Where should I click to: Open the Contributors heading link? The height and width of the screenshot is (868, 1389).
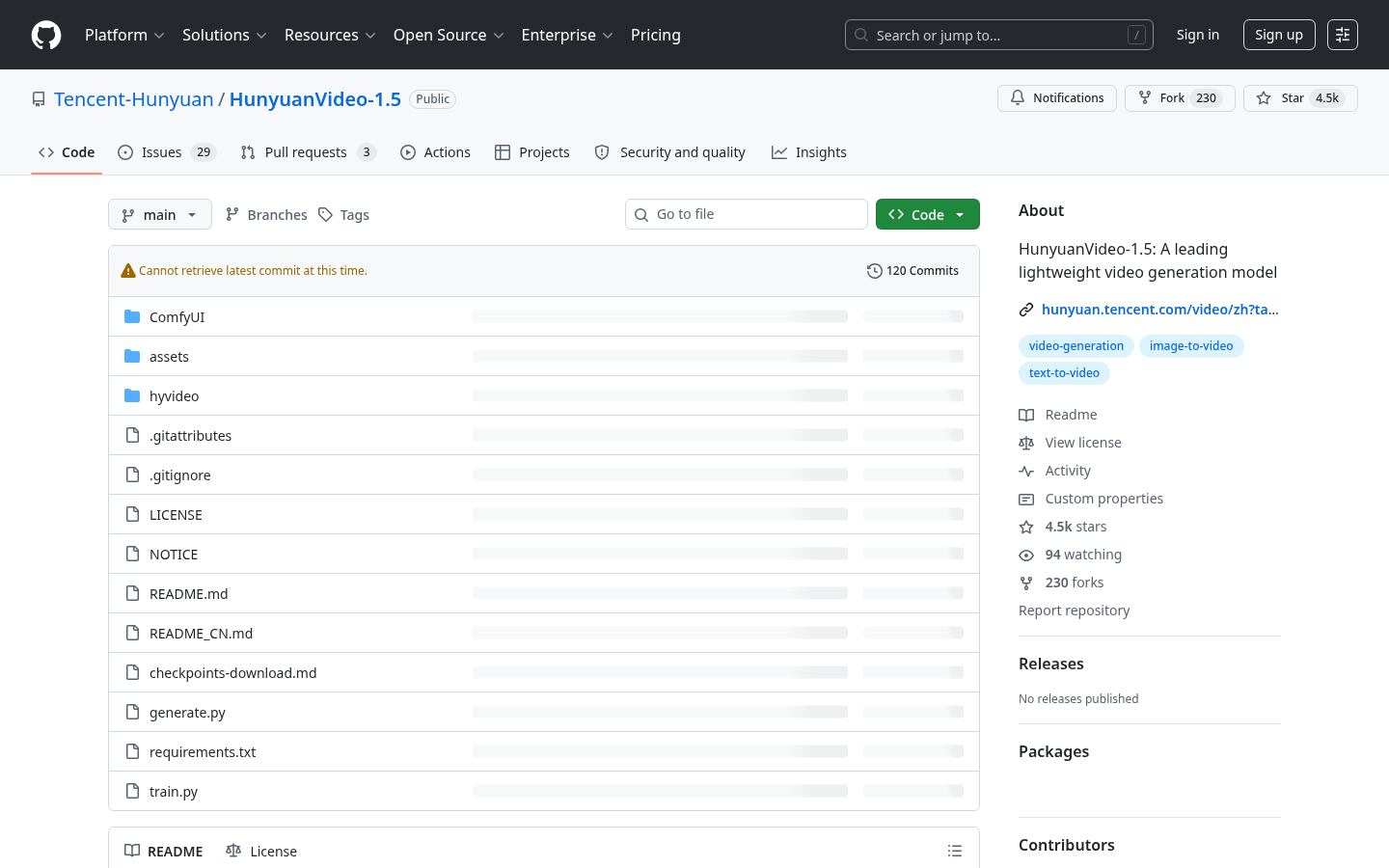1067,845
